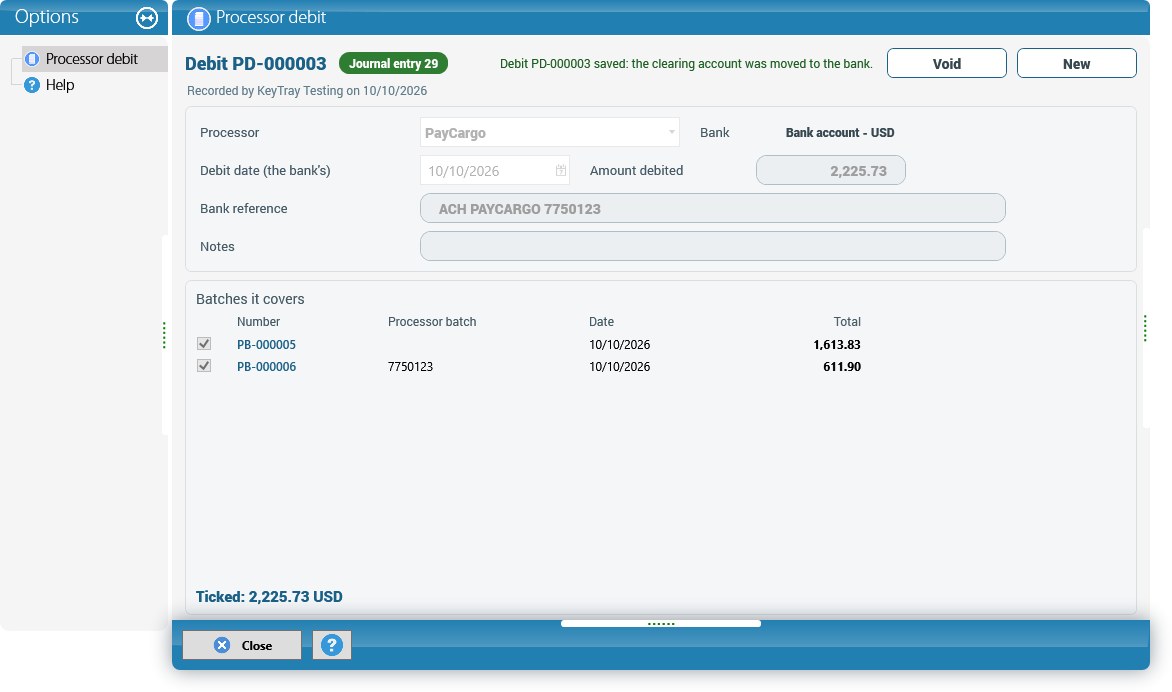Untick the PB-000005 batch checkbox
Screen dimensions: 1172x692
(x=204, y=344)
